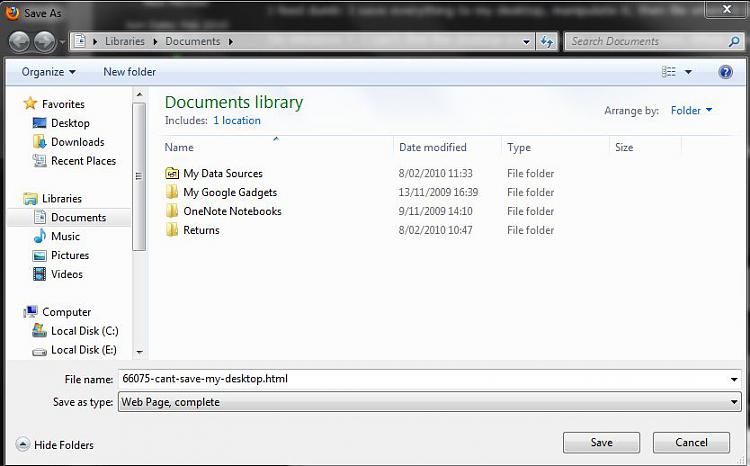The width and height of the screenshot is (750, 466).
Task: Click the Back navigation arrow
Action: pyautogui.click(x=20, y=42)
